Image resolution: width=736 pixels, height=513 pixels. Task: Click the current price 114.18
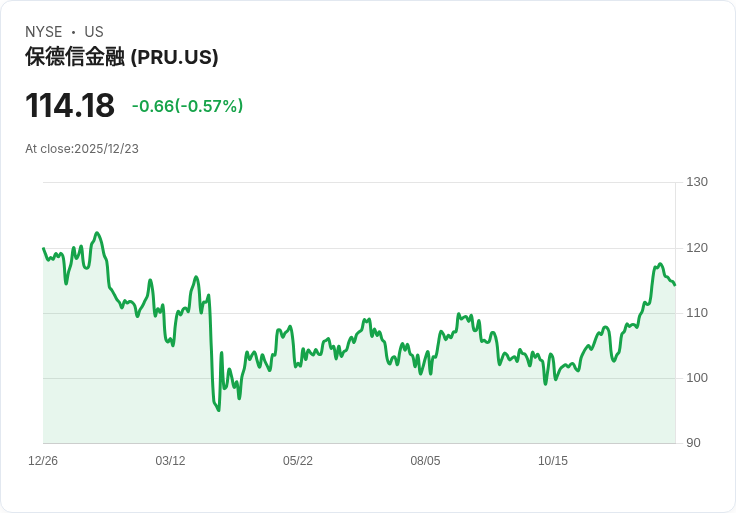pyautogui.click(x=69, y=105)
